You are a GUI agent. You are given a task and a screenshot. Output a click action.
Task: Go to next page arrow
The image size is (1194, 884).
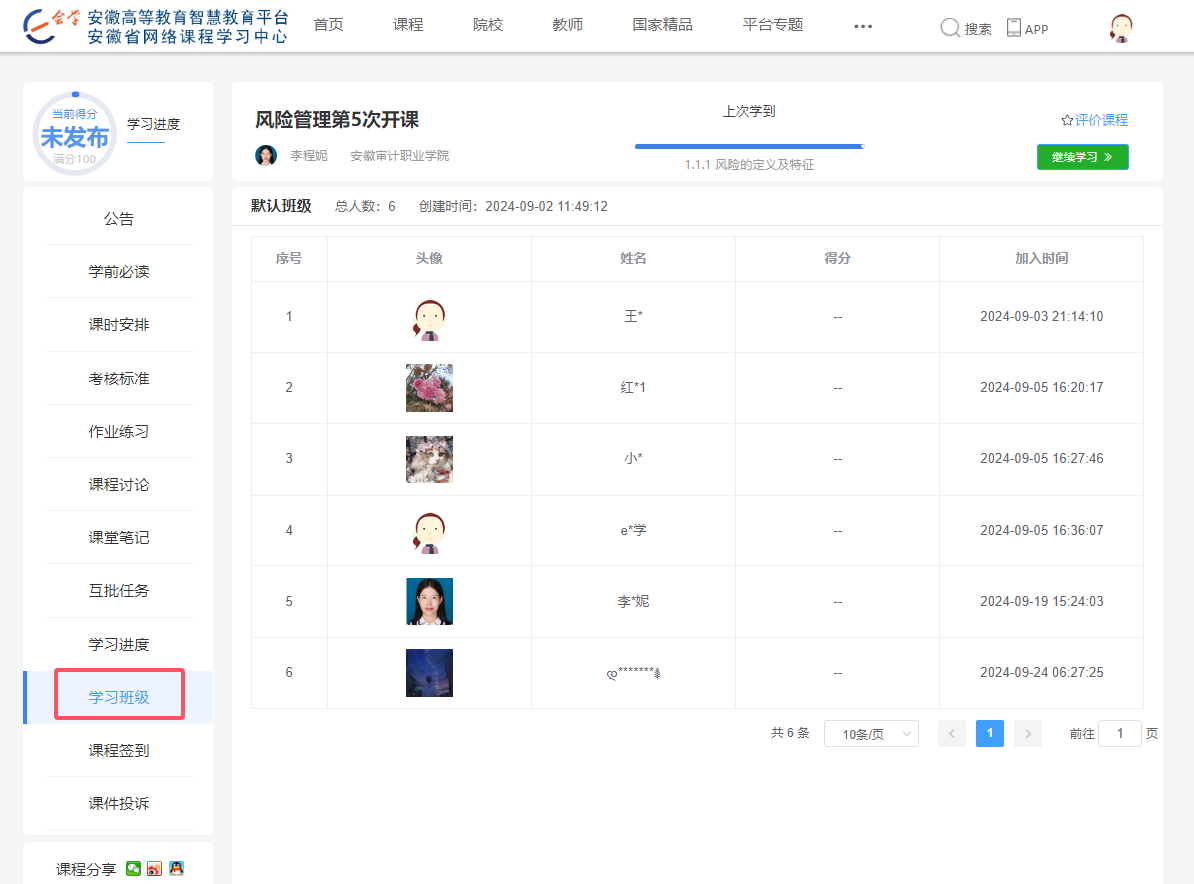click(1028, 734)
